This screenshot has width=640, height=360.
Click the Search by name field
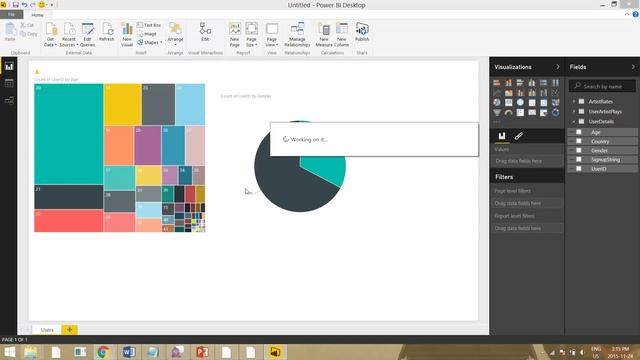tap(602, 86)
